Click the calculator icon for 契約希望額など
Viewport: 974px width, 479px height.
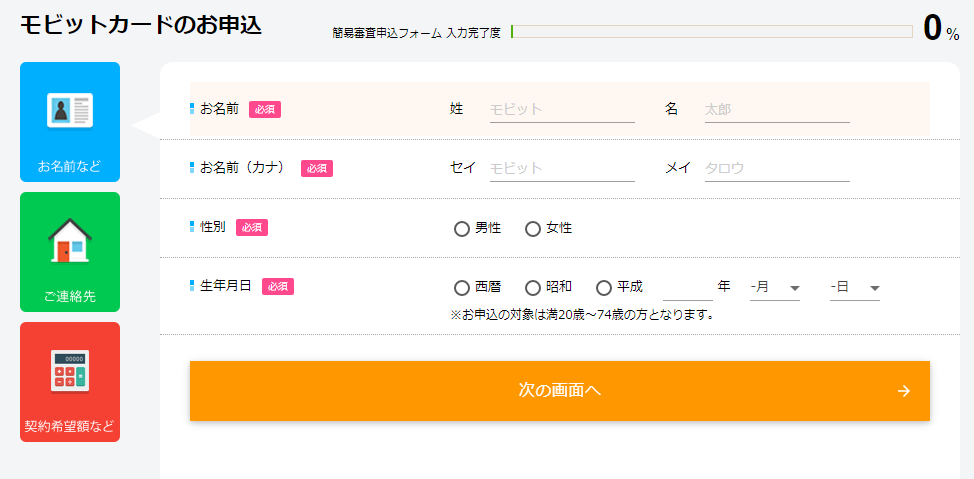[x=70, y=370]
